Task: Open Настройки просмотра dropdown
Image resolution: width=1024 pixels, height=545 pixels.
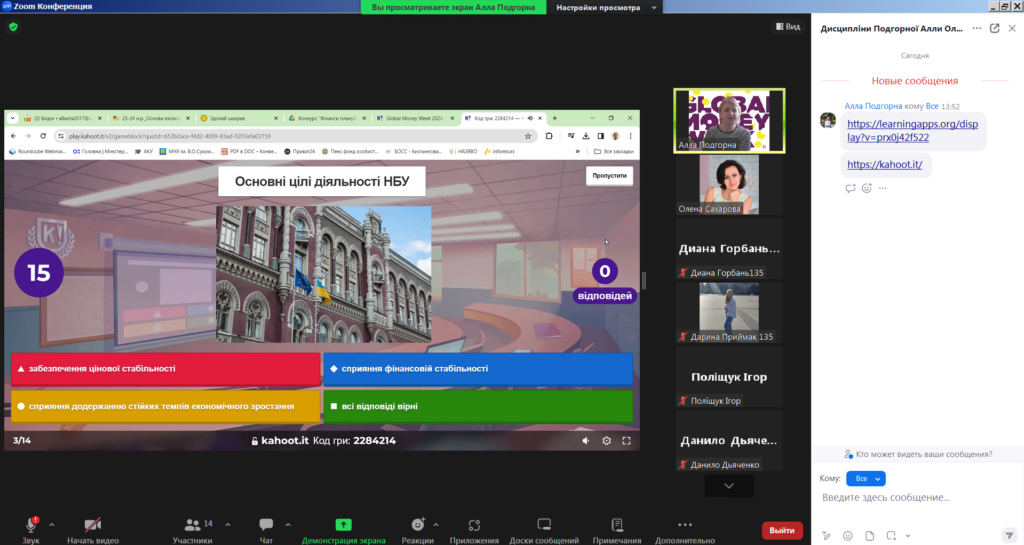Action: pos(605,7)
